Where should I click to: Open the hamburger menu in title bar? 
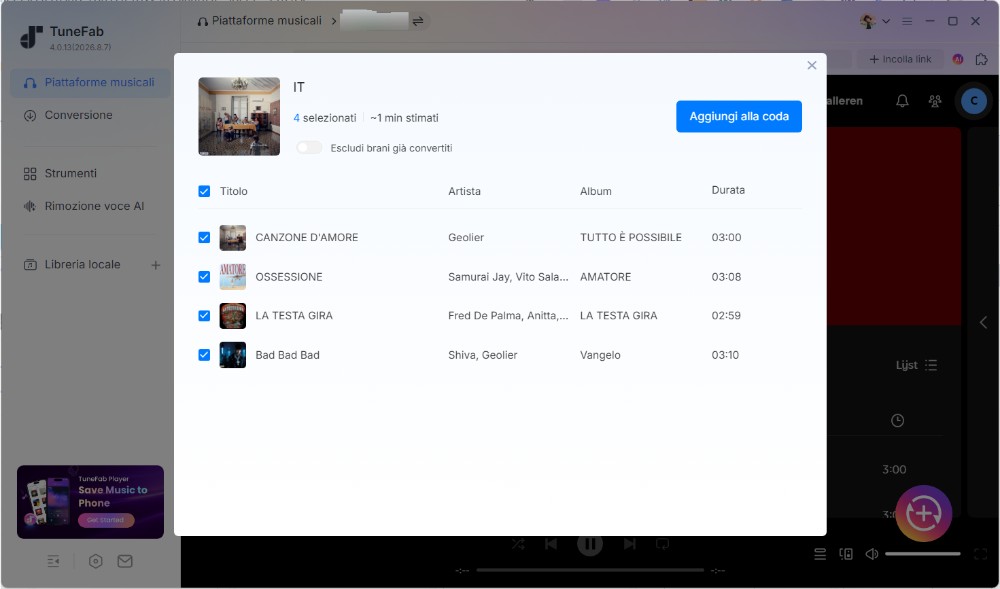(907, 21)
